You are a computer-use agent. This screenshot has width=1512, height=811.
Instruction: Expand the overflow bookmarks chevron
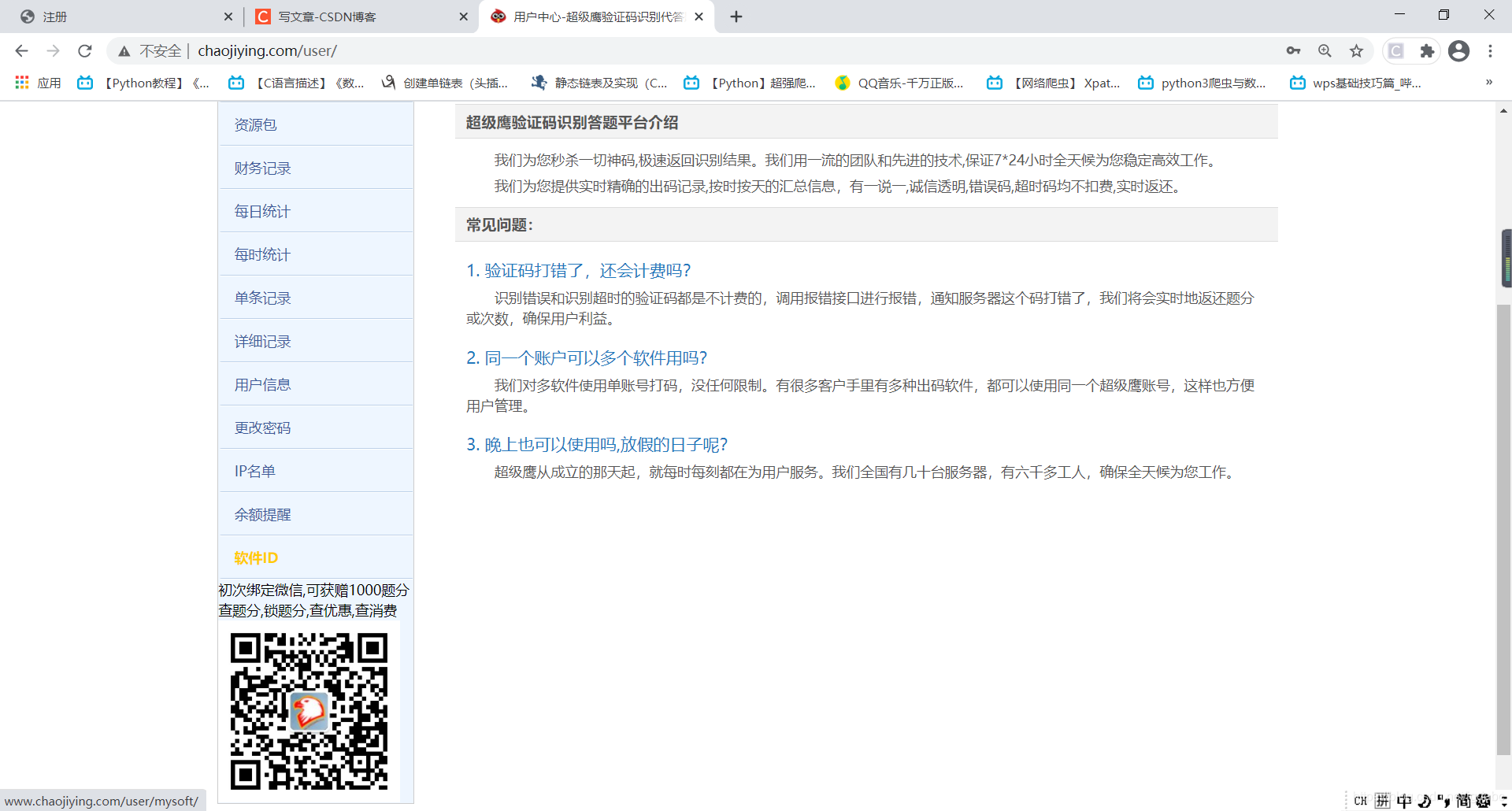pos(1488,83)
